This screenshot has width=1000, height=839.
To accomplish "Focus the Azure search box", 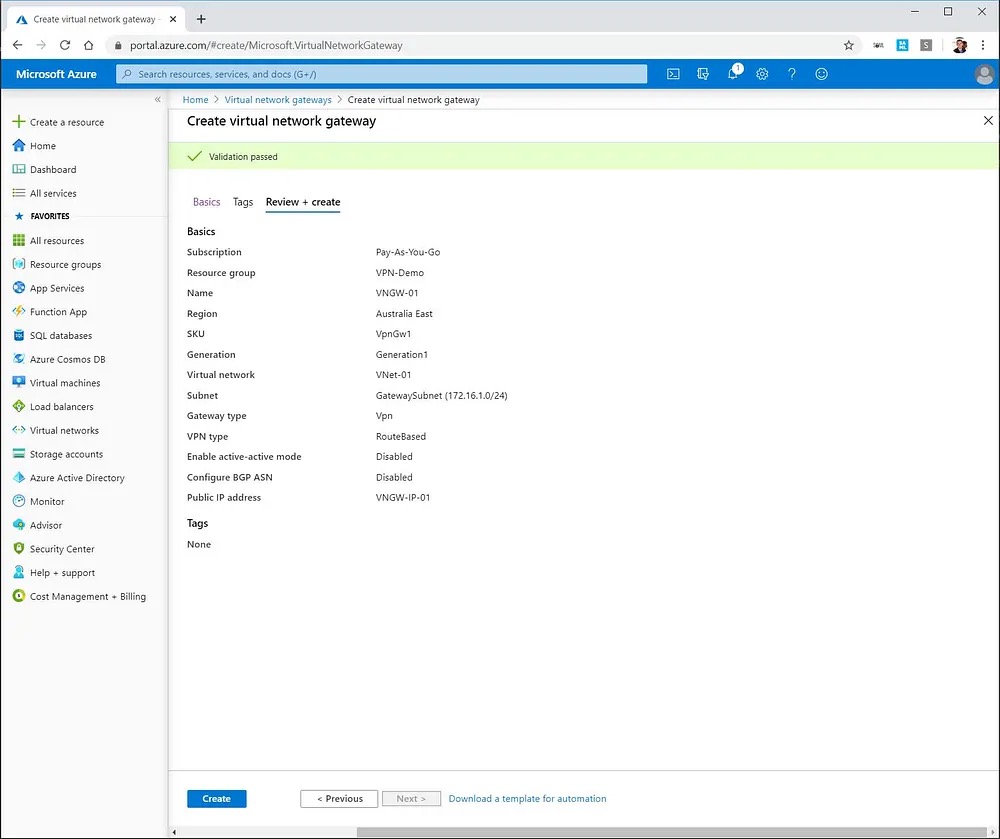I will [x=381, y=74].
